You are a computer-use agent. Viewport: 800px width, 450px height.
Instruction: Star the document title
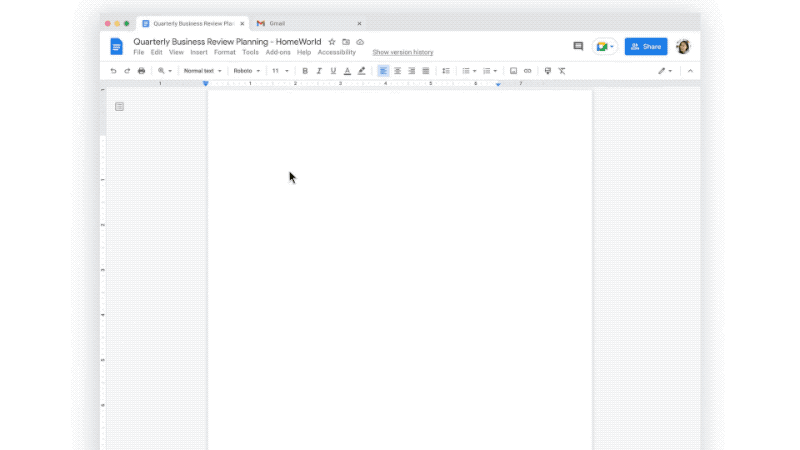coord(332,42)
